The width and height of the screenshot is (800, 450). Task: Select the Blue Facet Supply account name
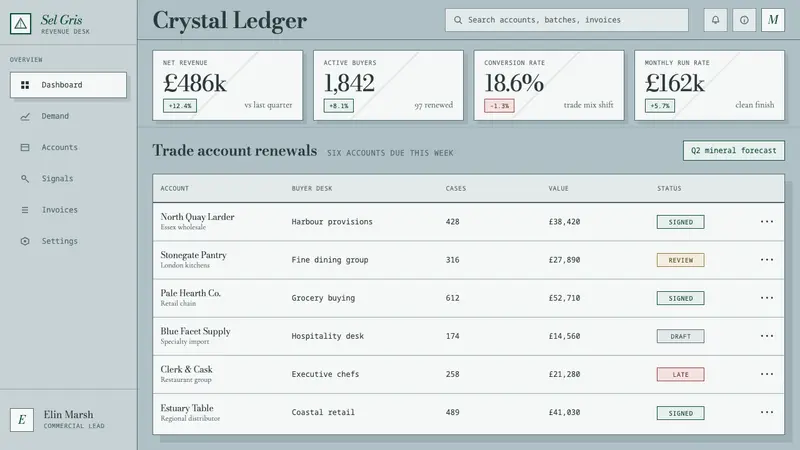[x=195, y=332]
